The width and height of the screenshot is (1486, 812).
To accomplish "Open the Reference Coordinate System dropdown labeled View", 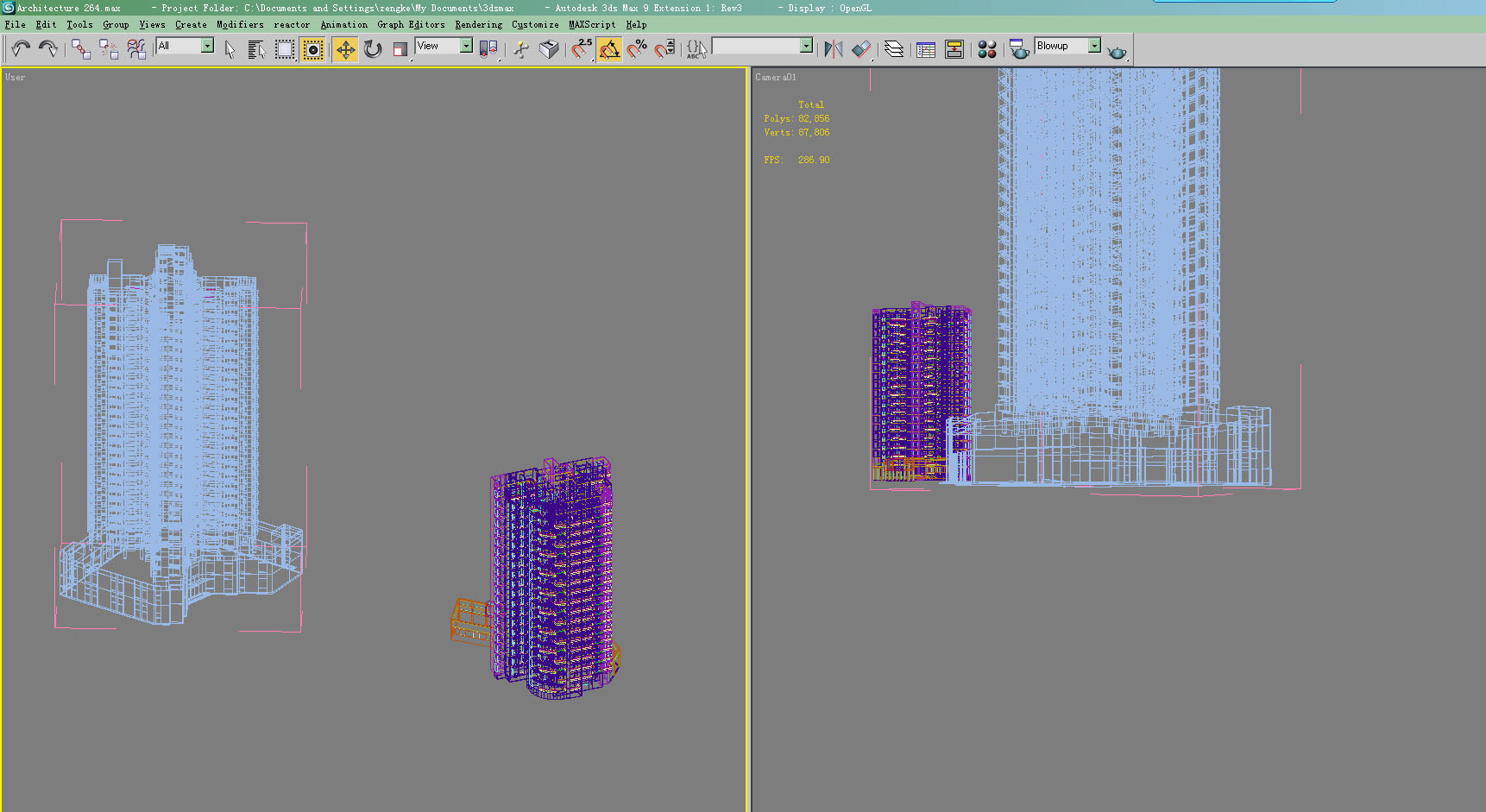I will pos(467,45).
